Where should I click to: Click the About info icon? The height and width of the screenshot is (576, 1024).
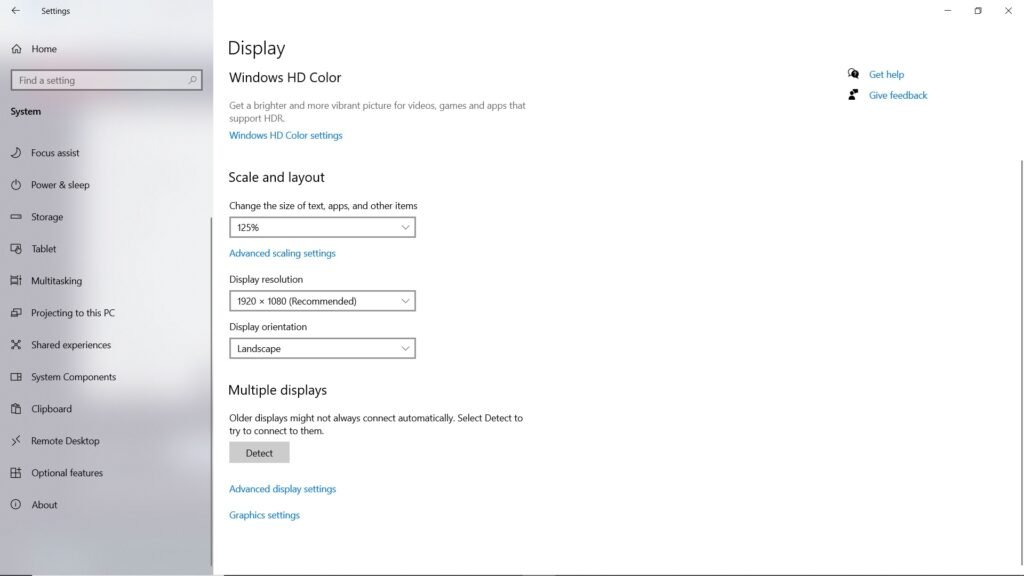(x=16, y=505)
